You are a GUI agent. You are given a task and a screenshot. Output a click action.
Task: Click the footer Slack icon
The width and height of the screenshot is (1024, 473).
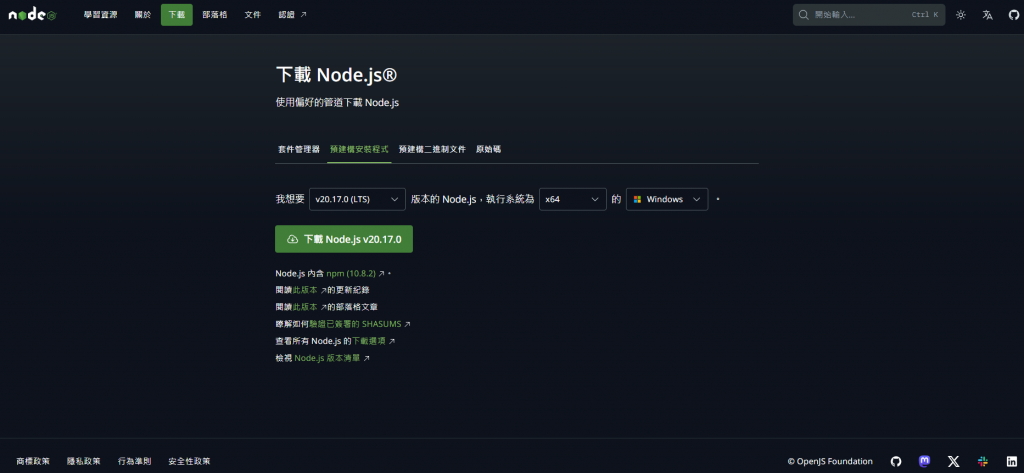pyautogui.click(x=983, y=461)
